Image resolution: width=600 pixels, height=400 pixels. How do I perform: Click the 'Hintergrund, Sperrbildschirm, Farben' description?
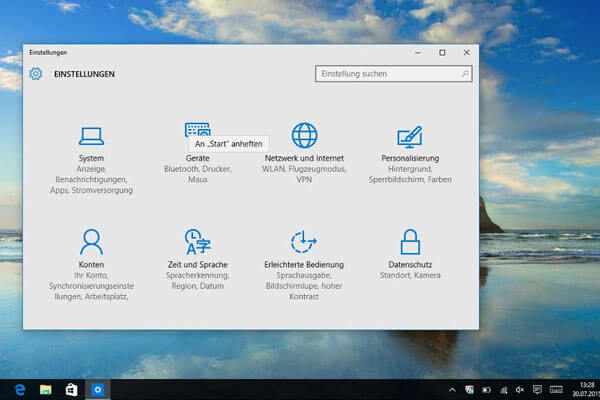410,174
